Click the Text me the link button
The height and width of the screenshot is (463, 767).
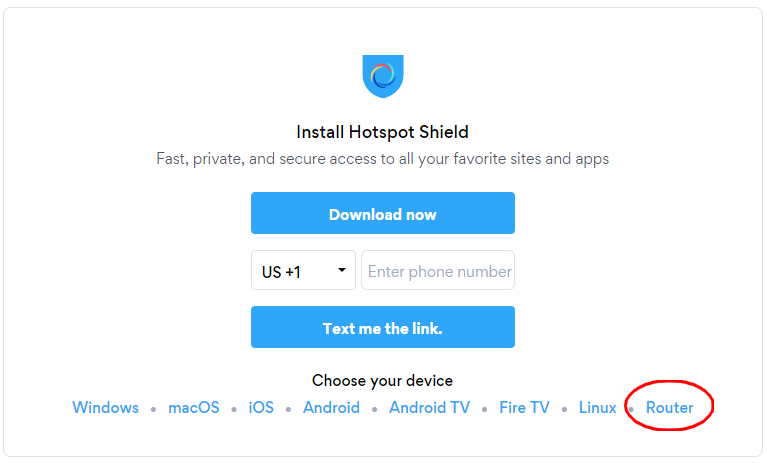point(383,327)
